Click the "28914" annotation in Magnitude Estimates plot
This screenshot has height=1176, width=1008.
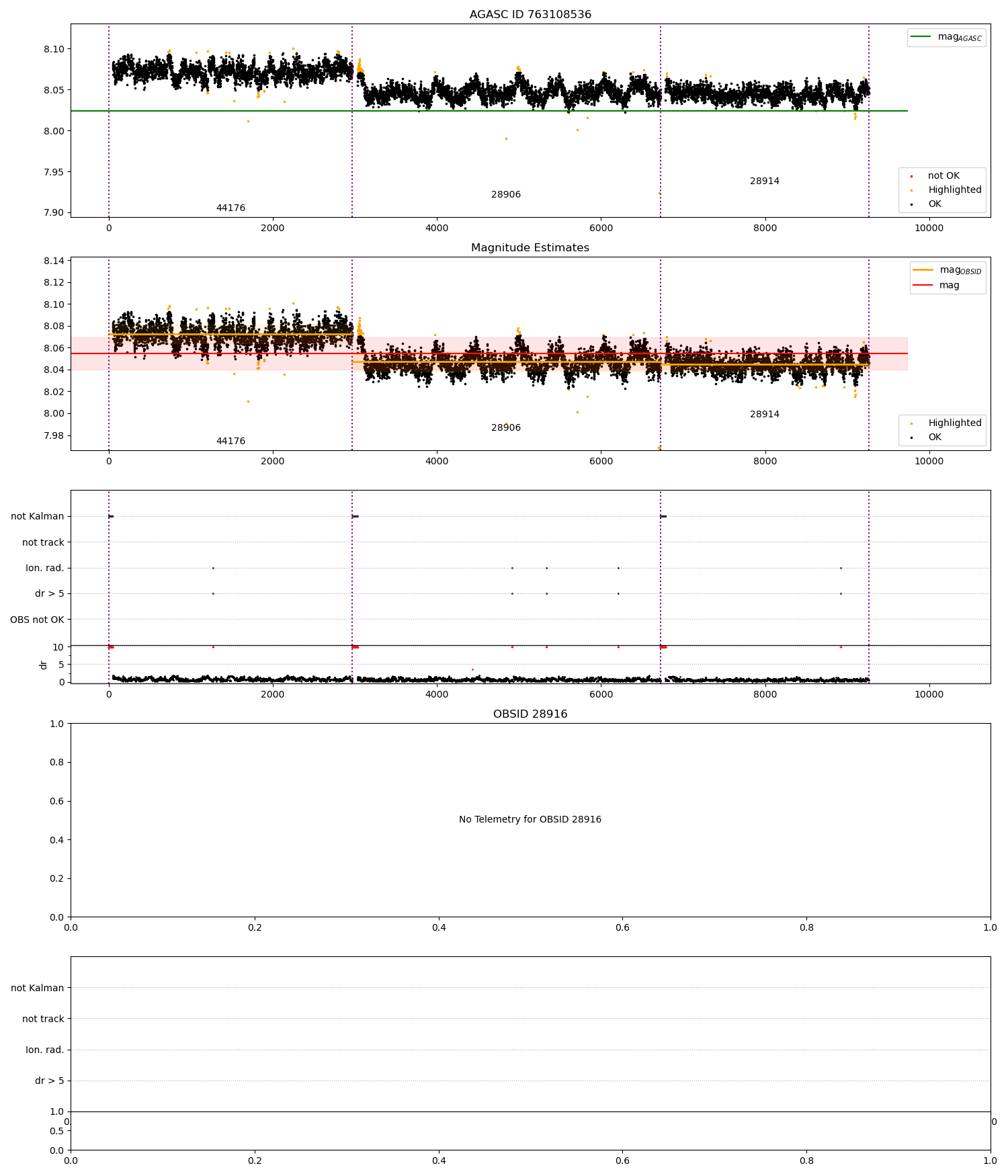pyautogui.click(x=765, y=415)
